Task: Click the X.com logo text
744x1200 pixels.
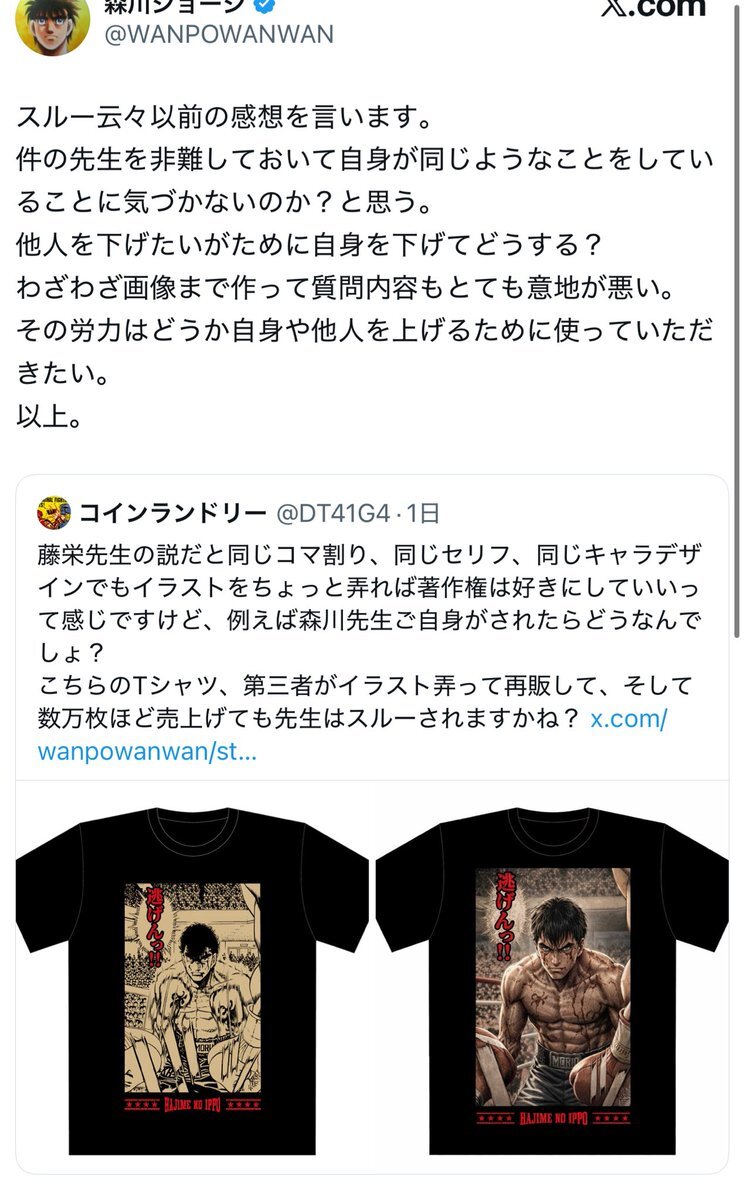Action: pyautogui.click(x=653, y=7)
